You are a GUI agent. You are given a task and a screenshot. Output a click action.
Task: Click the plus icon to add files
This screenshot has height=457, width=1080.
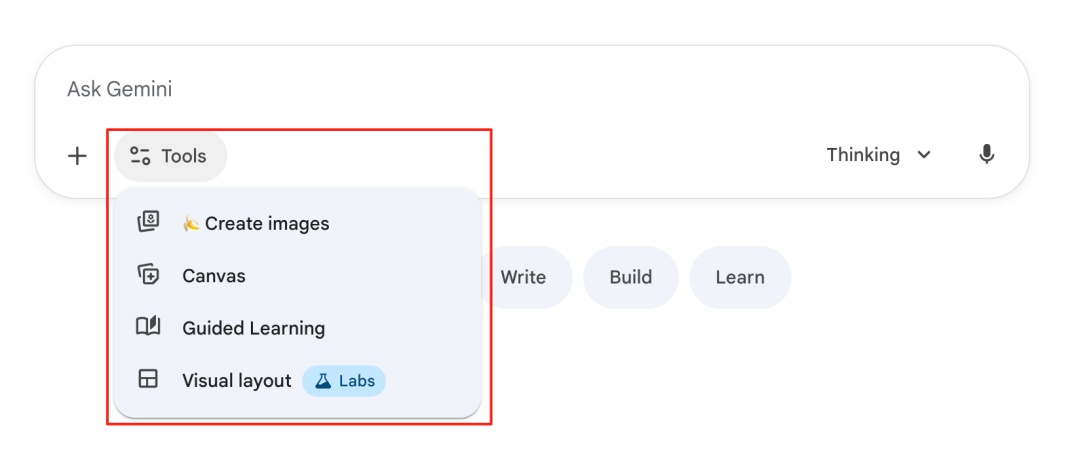pyautogui.click(x=77, y=156)
